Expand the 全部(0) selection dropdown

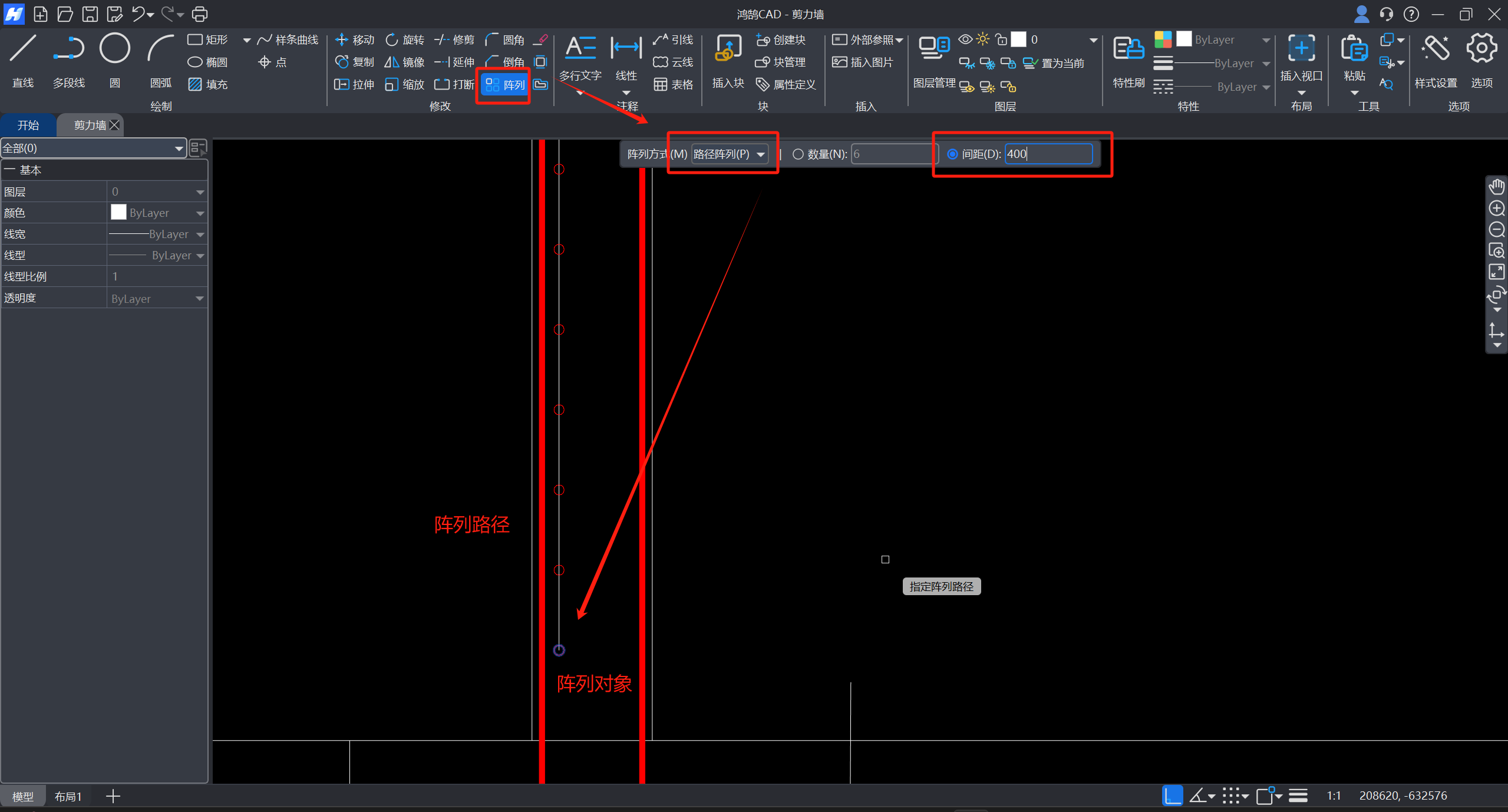pyautogui.click(x=93, y=148)
